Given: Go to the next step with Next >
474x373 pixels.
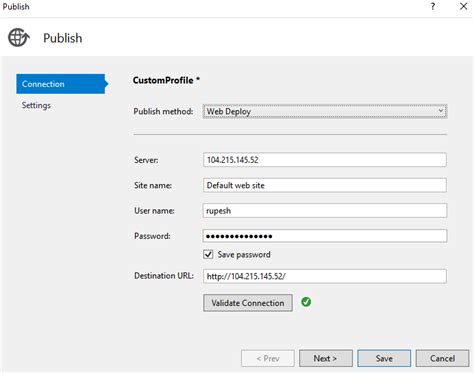Looking at the screenshot, I should tap(325, 358).
